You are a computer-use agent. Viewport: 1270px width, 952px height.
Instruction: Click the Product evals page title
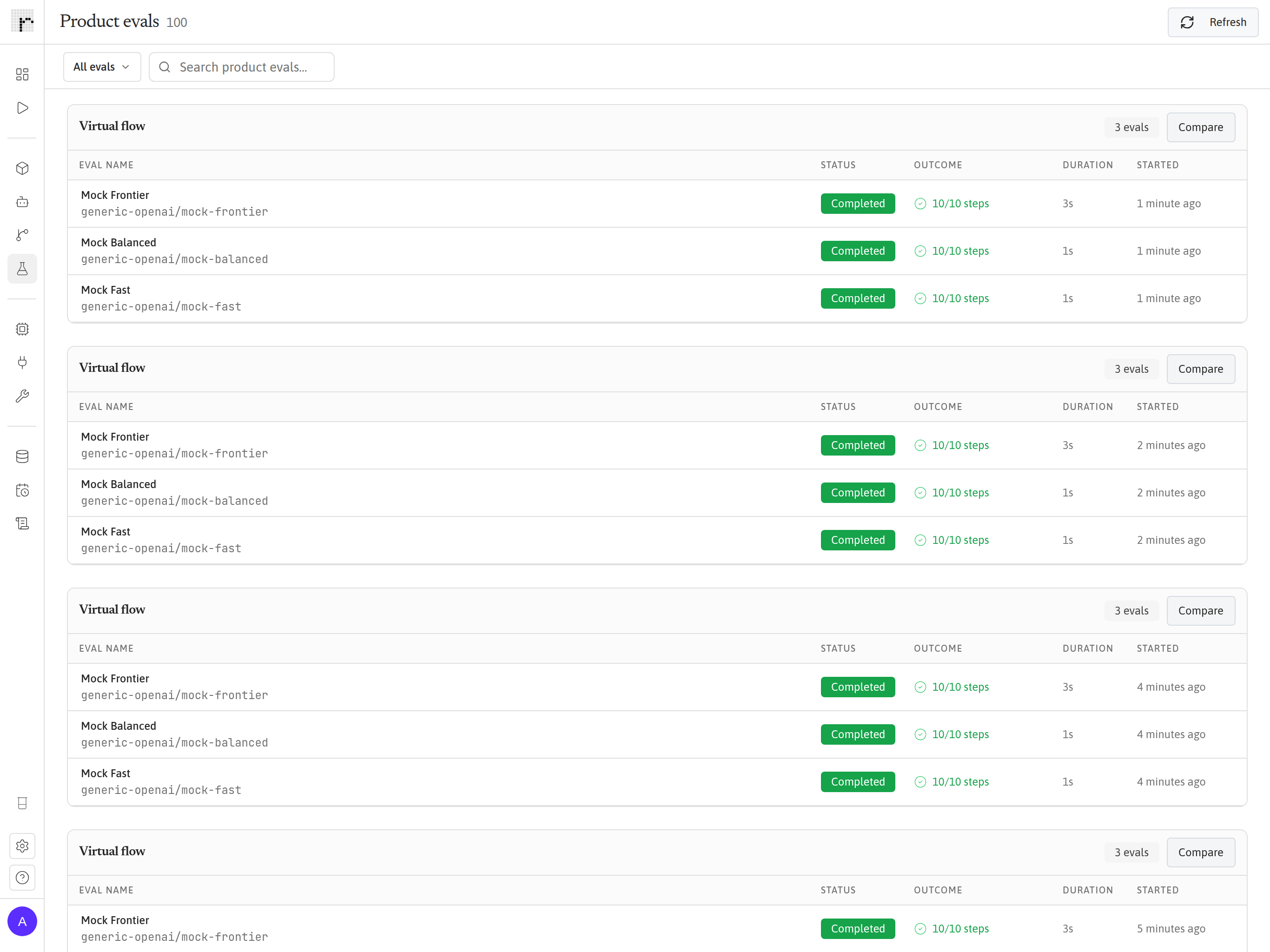point(109,21)
